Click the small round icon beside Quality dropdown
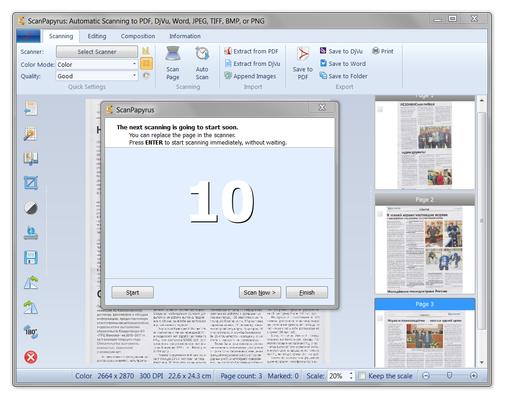This screenshot has width=505, height=400. [x=146, y=76]
